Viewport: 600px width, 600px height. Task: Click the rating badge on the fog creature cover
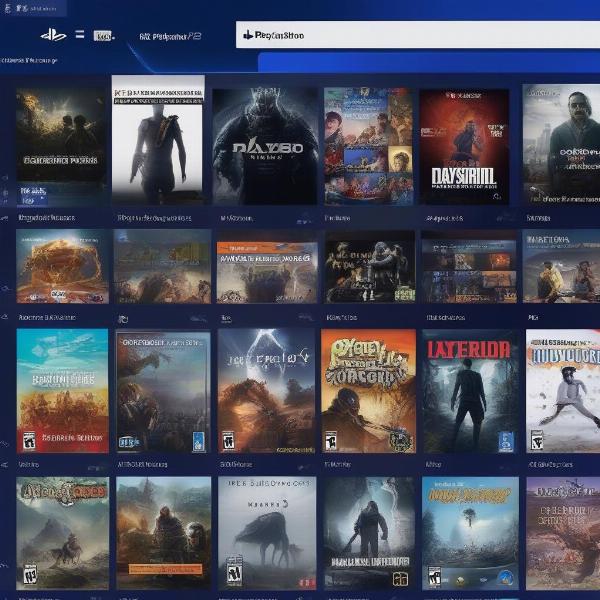(234, 572)
